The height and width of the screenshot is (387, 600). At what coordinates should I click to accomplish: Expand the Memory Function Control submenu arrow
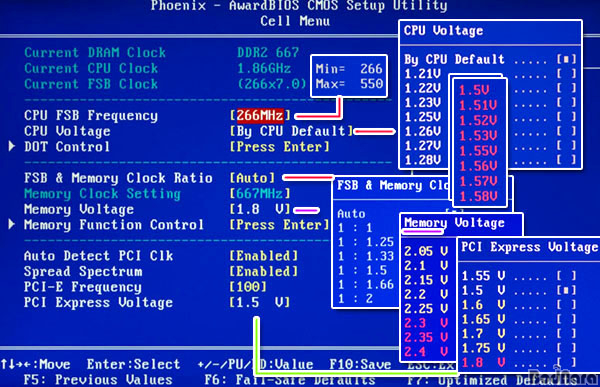pos(11,224)
